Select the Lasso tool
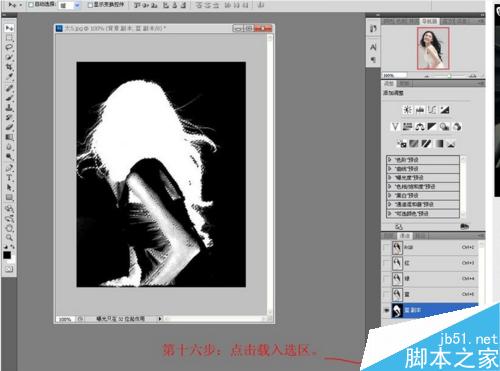This screenshot has height=371, width=500. coord(9,47)
